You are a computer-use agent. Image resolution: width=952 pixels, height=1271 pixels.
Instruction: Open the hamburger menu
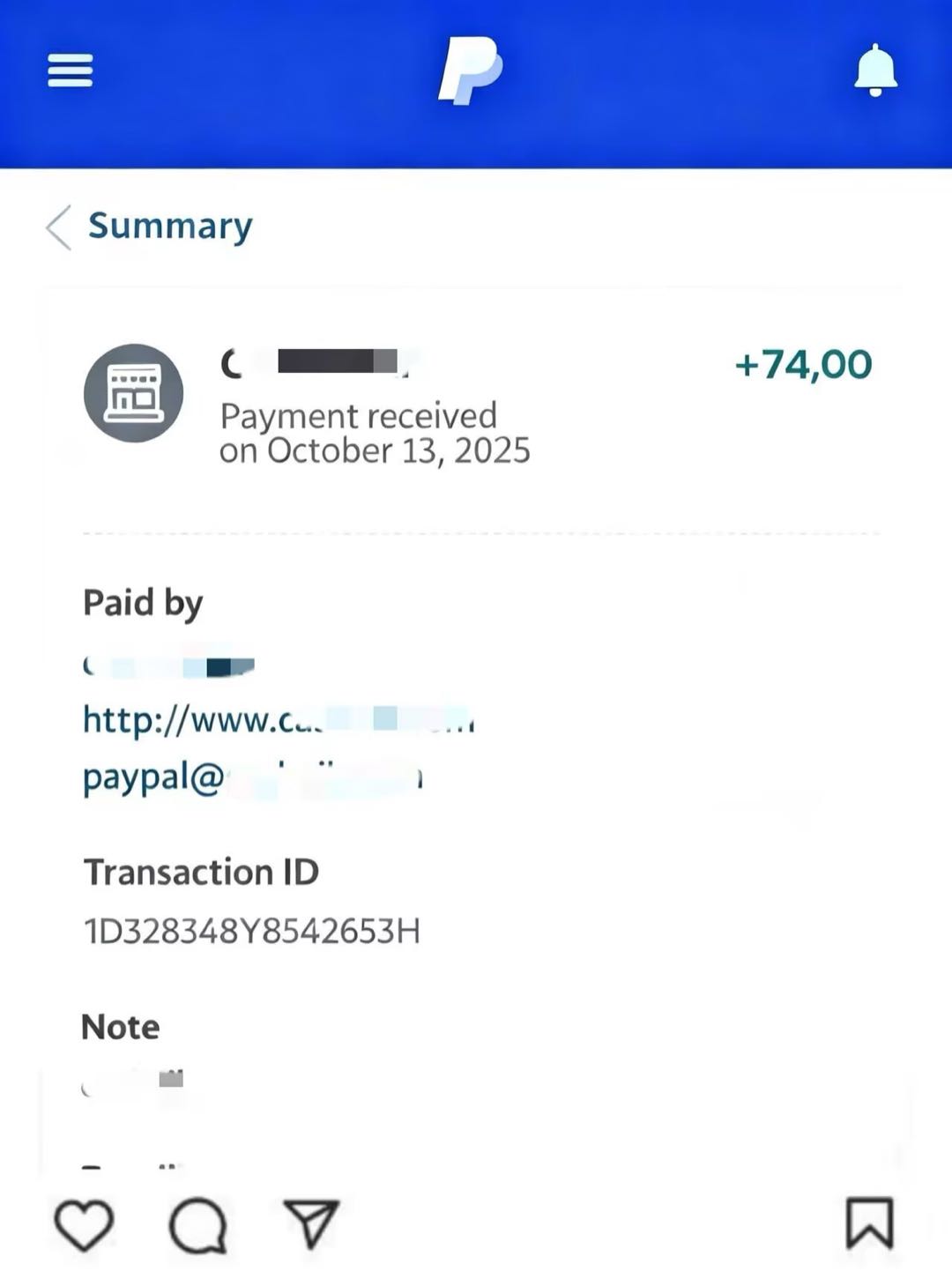pyautogui.click(x=70, y=71)
